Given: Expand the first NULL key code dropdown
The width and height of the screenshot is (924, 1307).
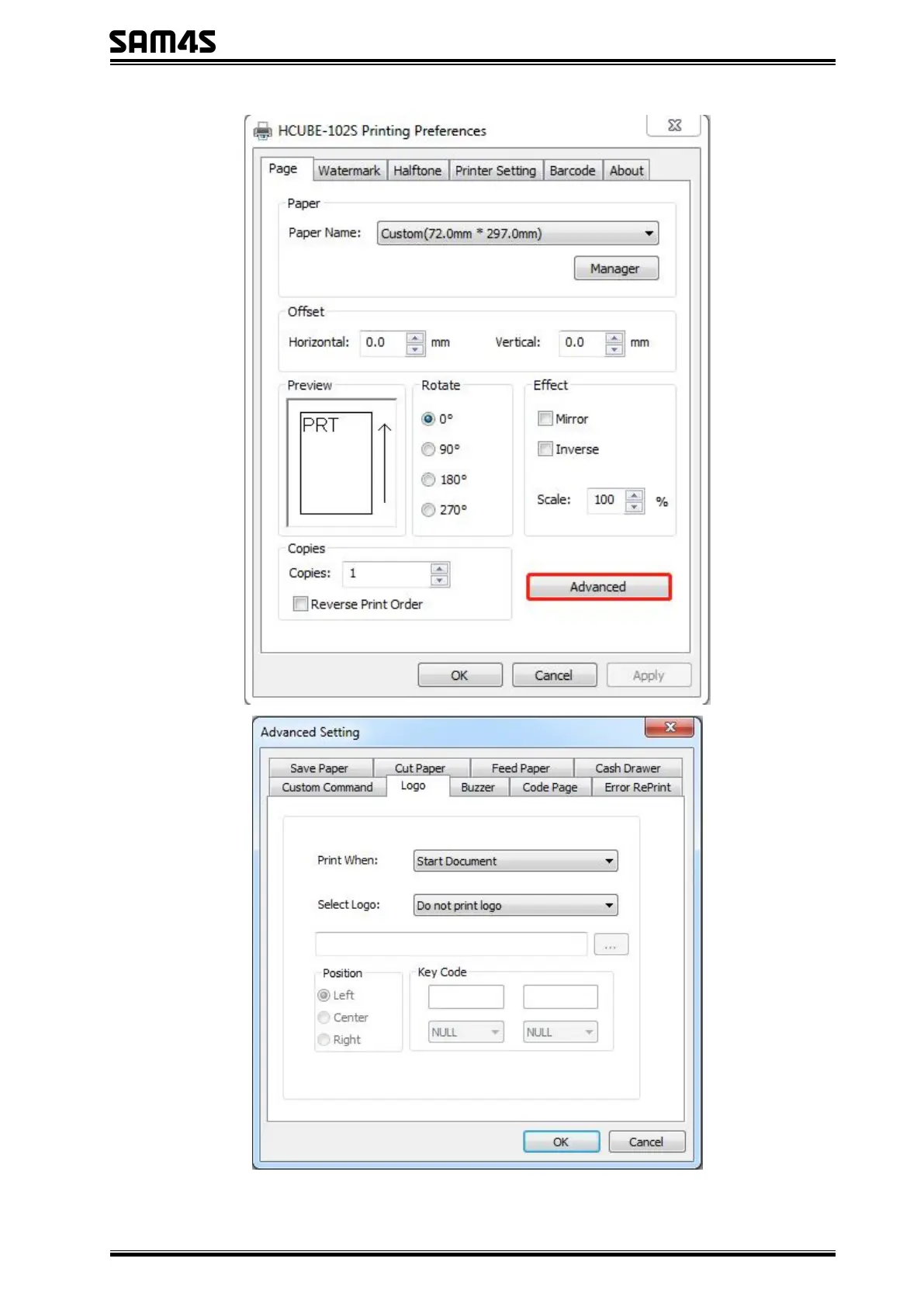Looking at the screenshot, I should click(x=466, y=1032).
